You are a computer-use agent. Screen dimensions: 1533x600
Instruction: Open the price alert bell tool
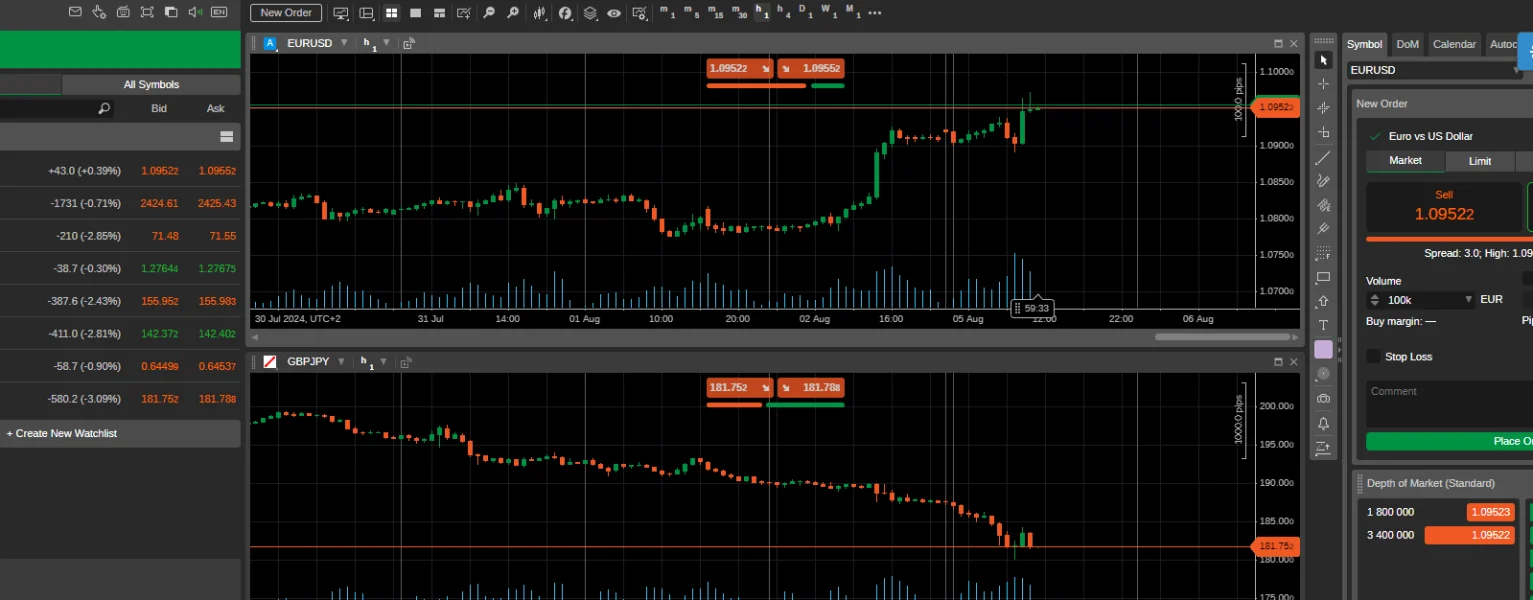[x=1323, y=423]
